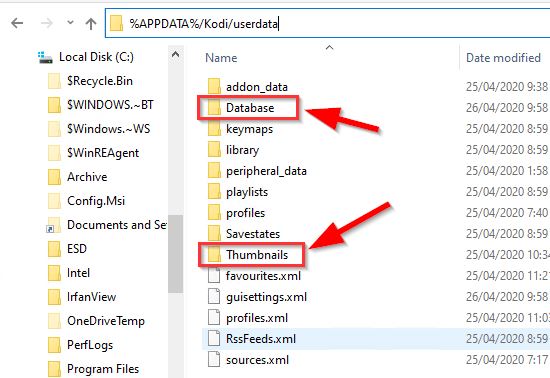Click the guisettings.xml file icon
The width and height of the screenshot is (550, 378).
(214, 296)
